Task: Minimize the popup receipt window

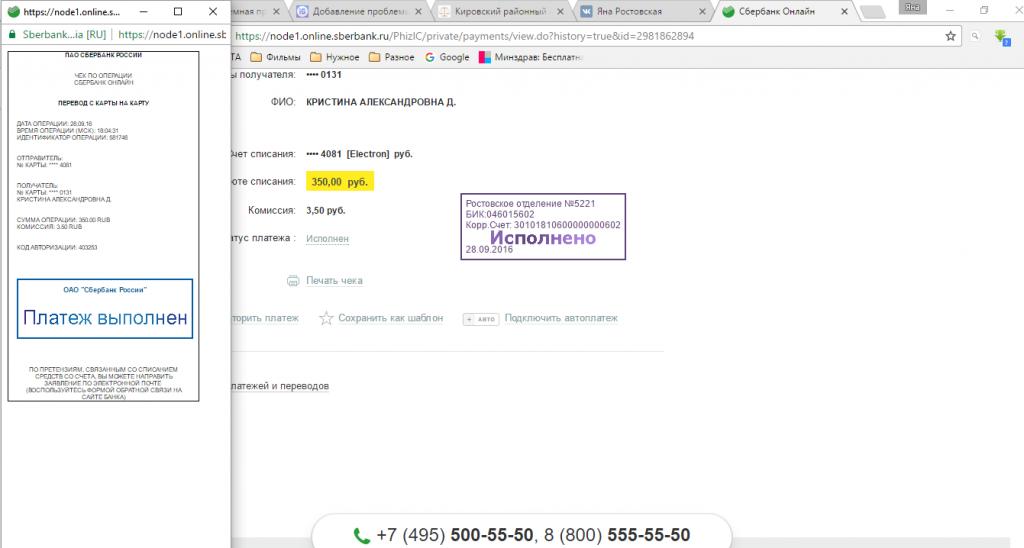Action: (144, 11)
